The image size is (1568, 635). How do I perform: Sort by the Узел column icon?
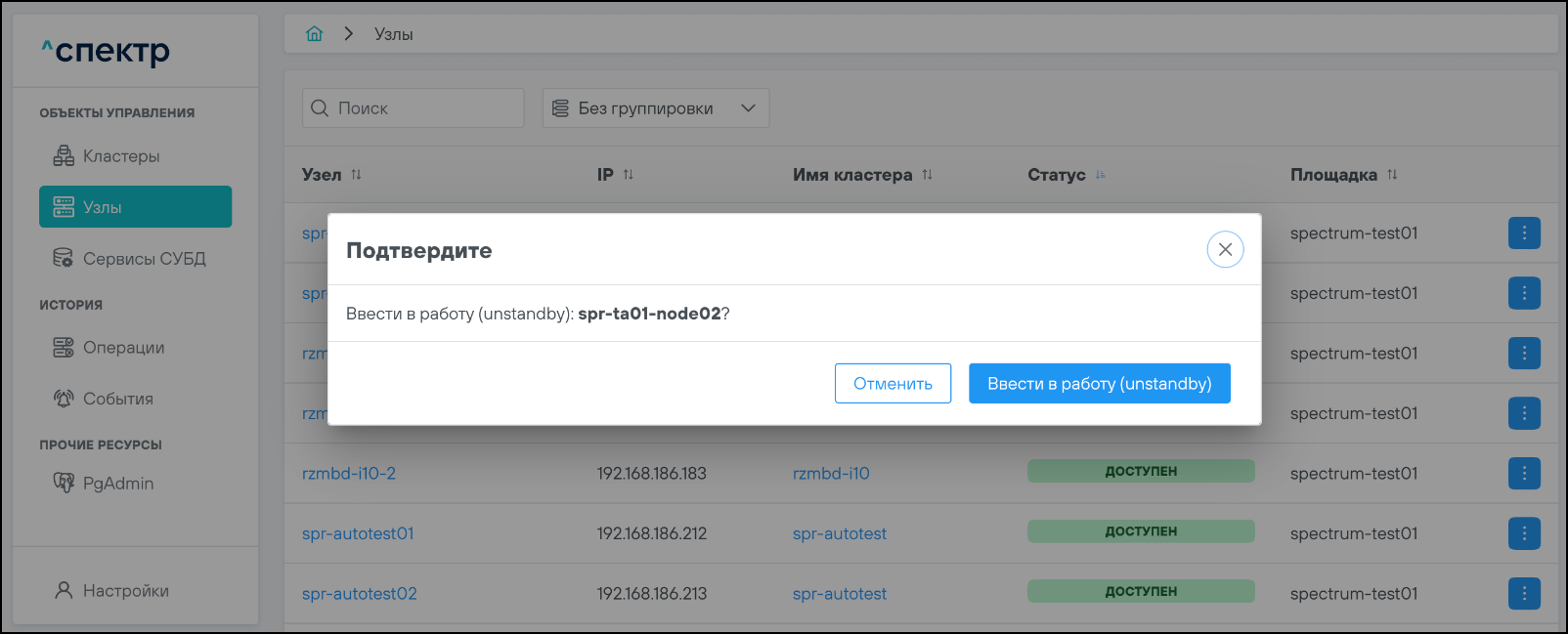pyautogui.click(x=357, y=175)
